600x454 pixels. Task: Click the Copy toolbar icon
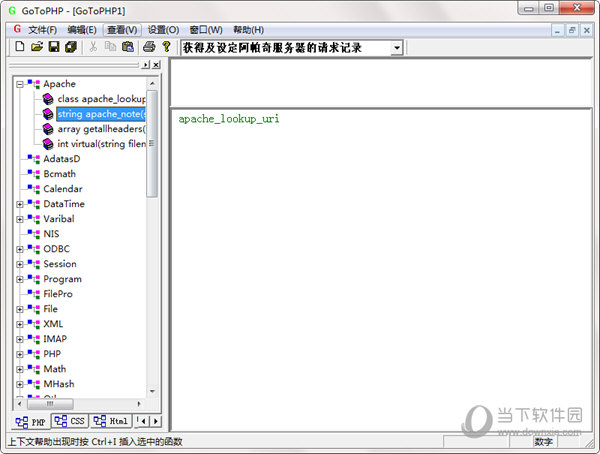[x=110, y=47]
